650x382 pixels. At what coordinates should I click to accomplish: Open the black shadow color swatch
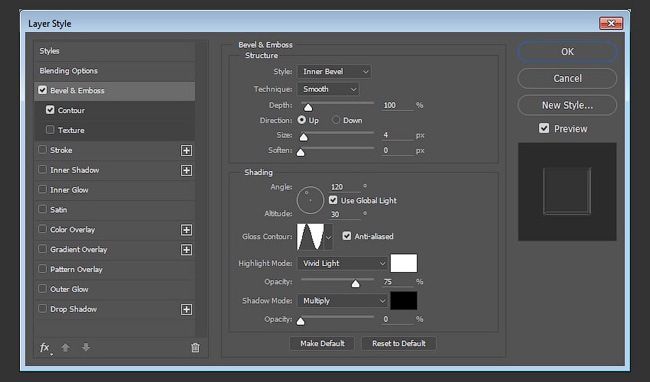[404, 300]
